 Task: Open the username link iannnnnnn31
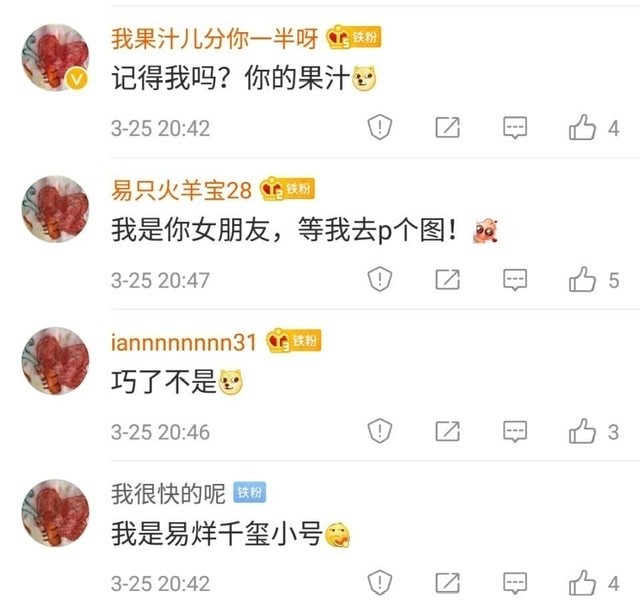[184, 342]
